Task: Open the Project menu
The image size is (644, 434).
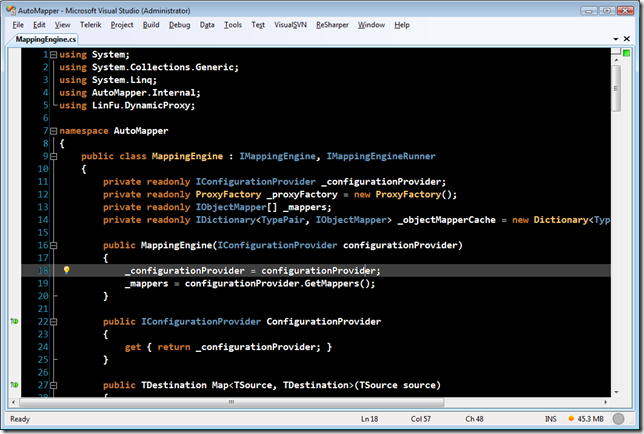Action: 122,25
